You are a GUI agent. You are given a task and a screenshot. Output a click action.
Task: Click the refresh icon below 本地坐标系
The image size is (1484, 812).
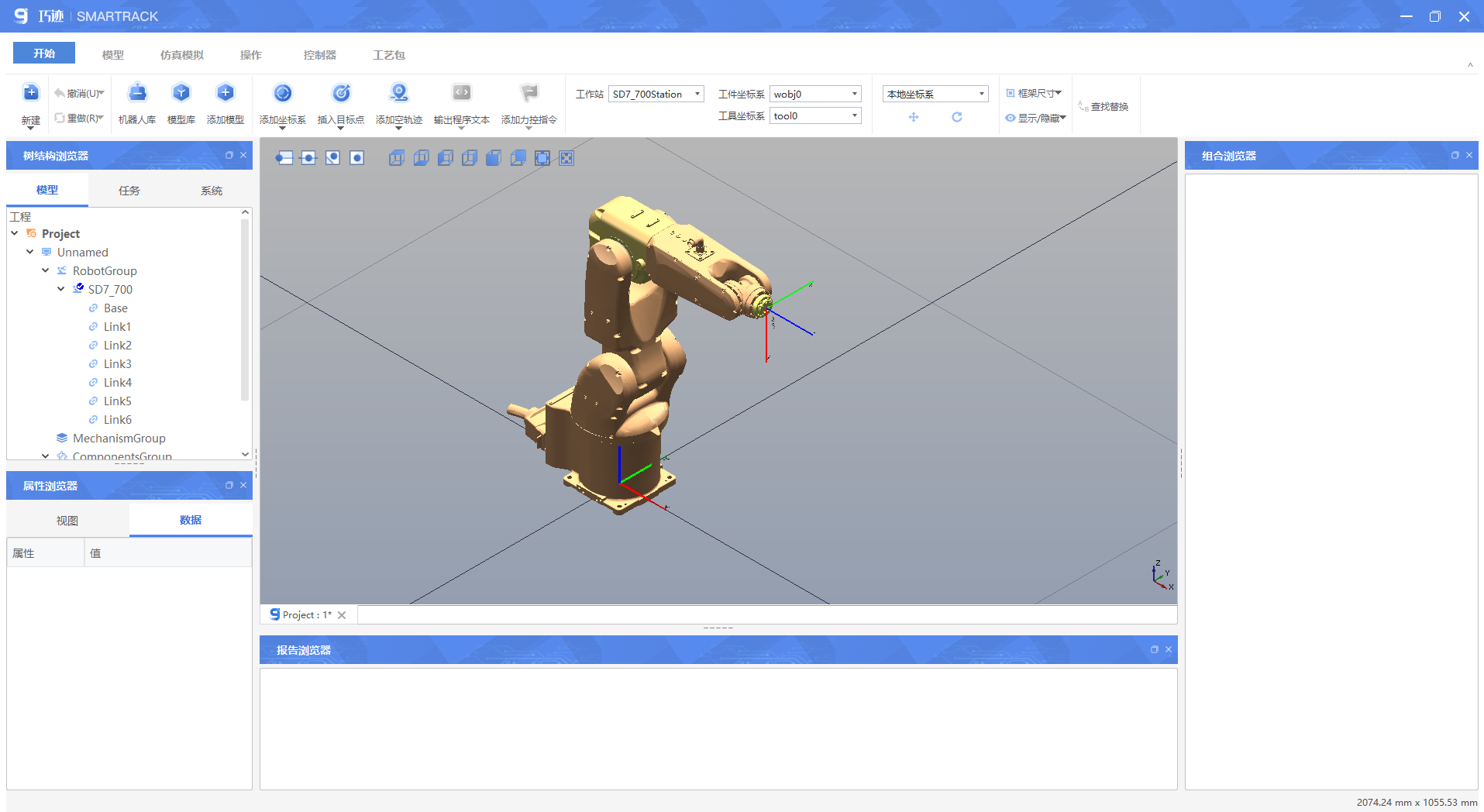click(x=957, y=117)
